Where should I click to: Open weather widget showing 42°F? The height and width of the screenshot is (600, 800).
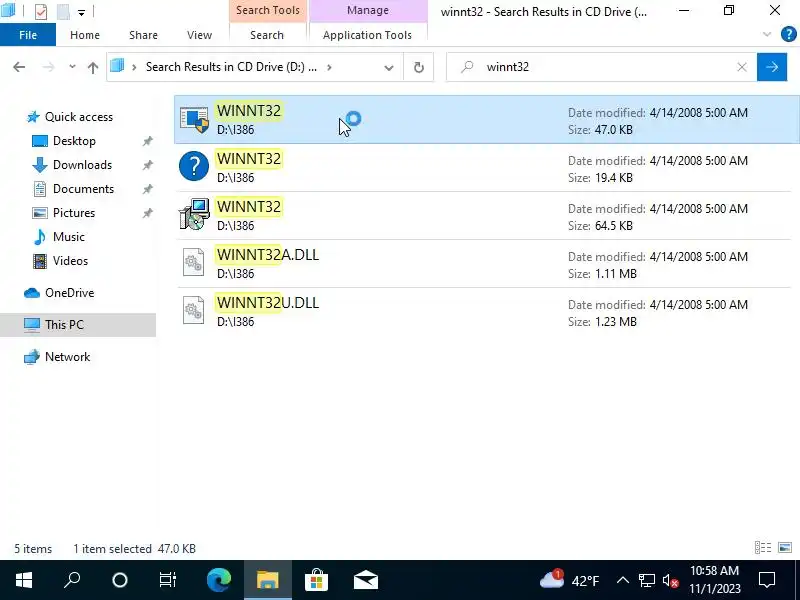click(569, 580)
